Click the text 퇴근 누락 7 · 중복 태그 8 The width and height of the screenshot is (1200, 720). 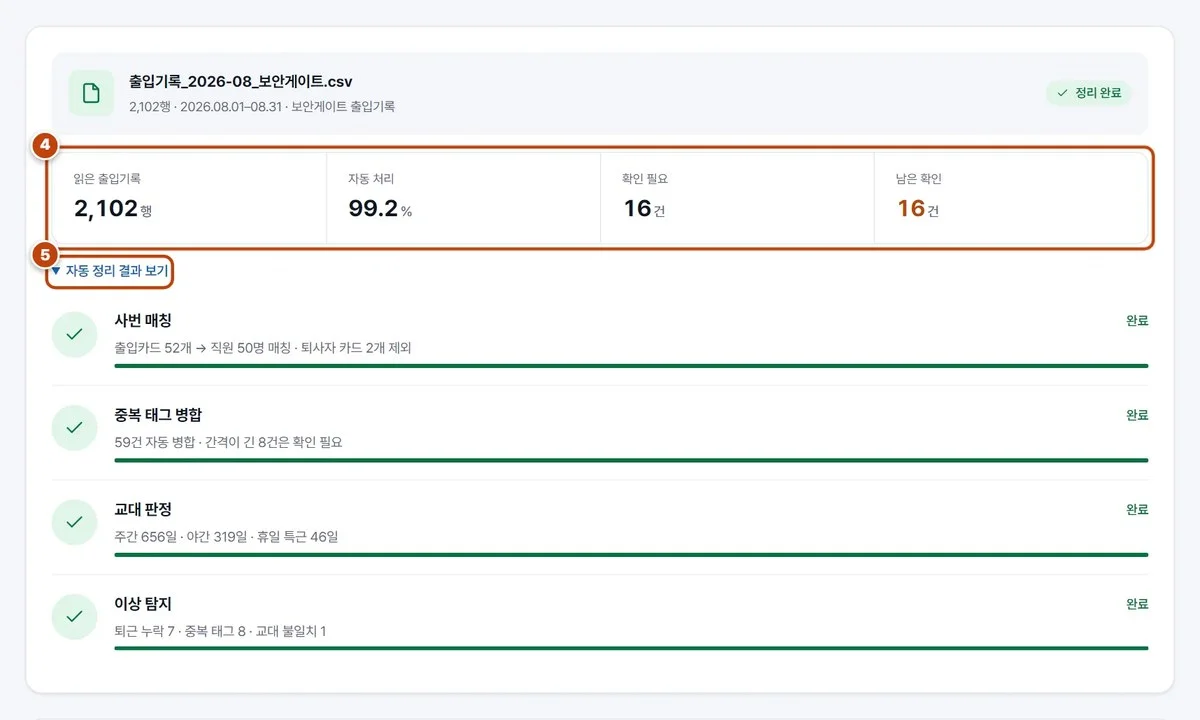[181, 631]
